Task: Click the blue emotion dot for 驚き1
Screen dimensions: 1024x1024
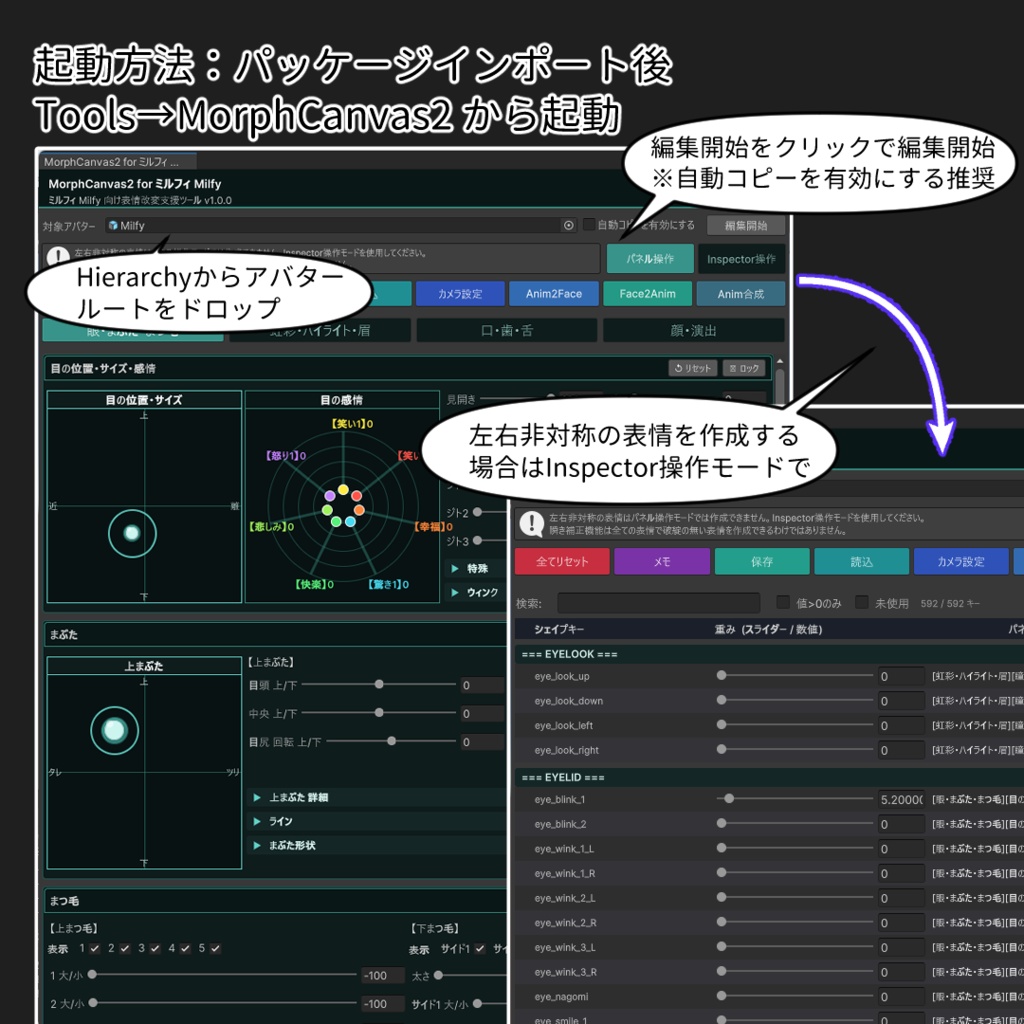Action: 350,521
